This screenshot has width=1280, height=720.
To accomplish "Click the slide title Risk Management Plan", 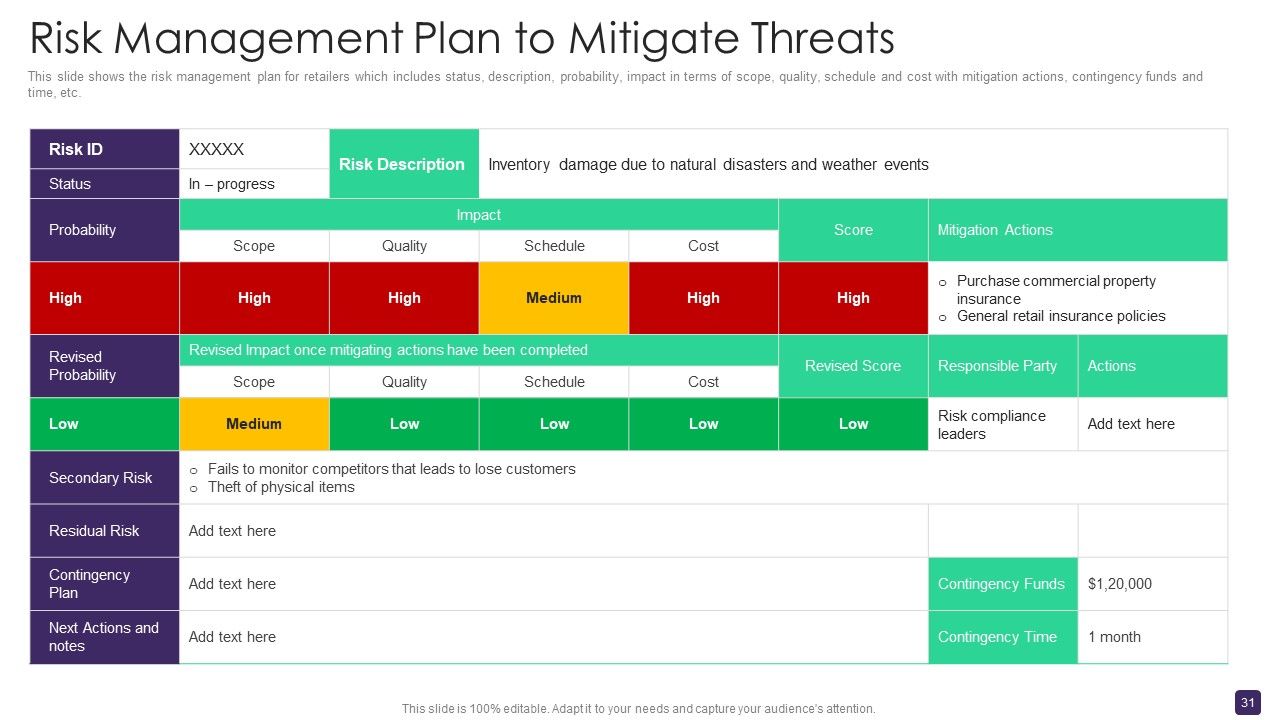I will coord(462,38).
